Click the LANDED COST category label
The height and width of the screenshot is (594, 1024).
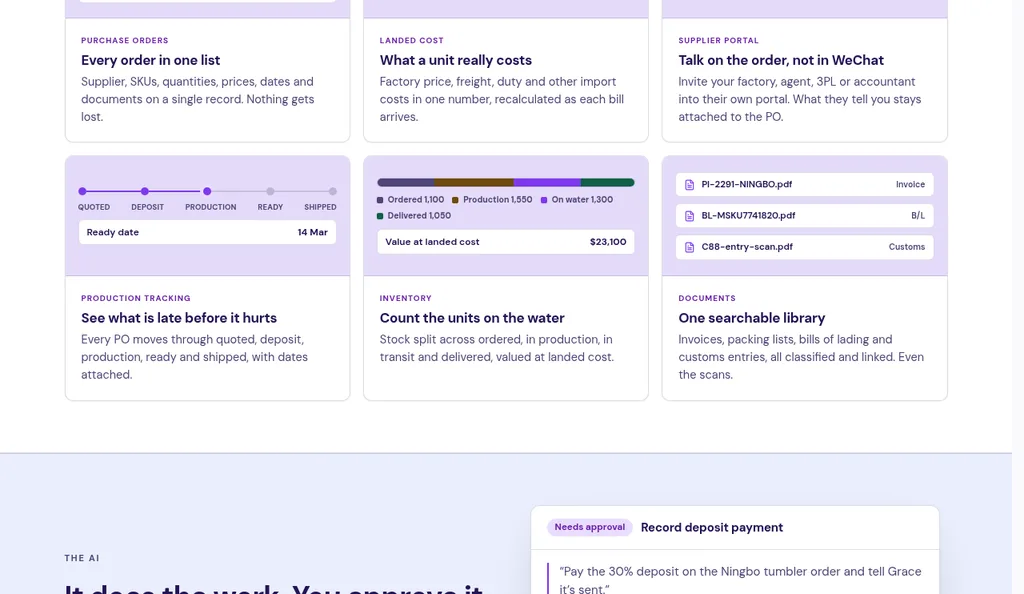tap(411, 40)
